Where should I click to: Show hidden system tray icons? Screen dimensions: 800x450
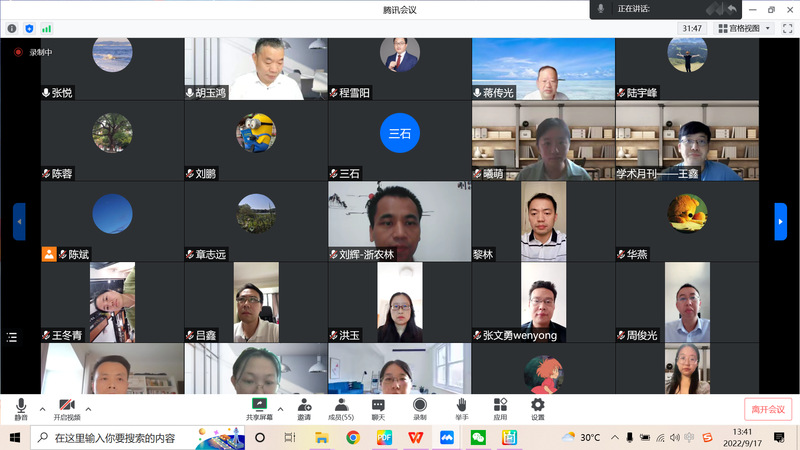[615, 438]
